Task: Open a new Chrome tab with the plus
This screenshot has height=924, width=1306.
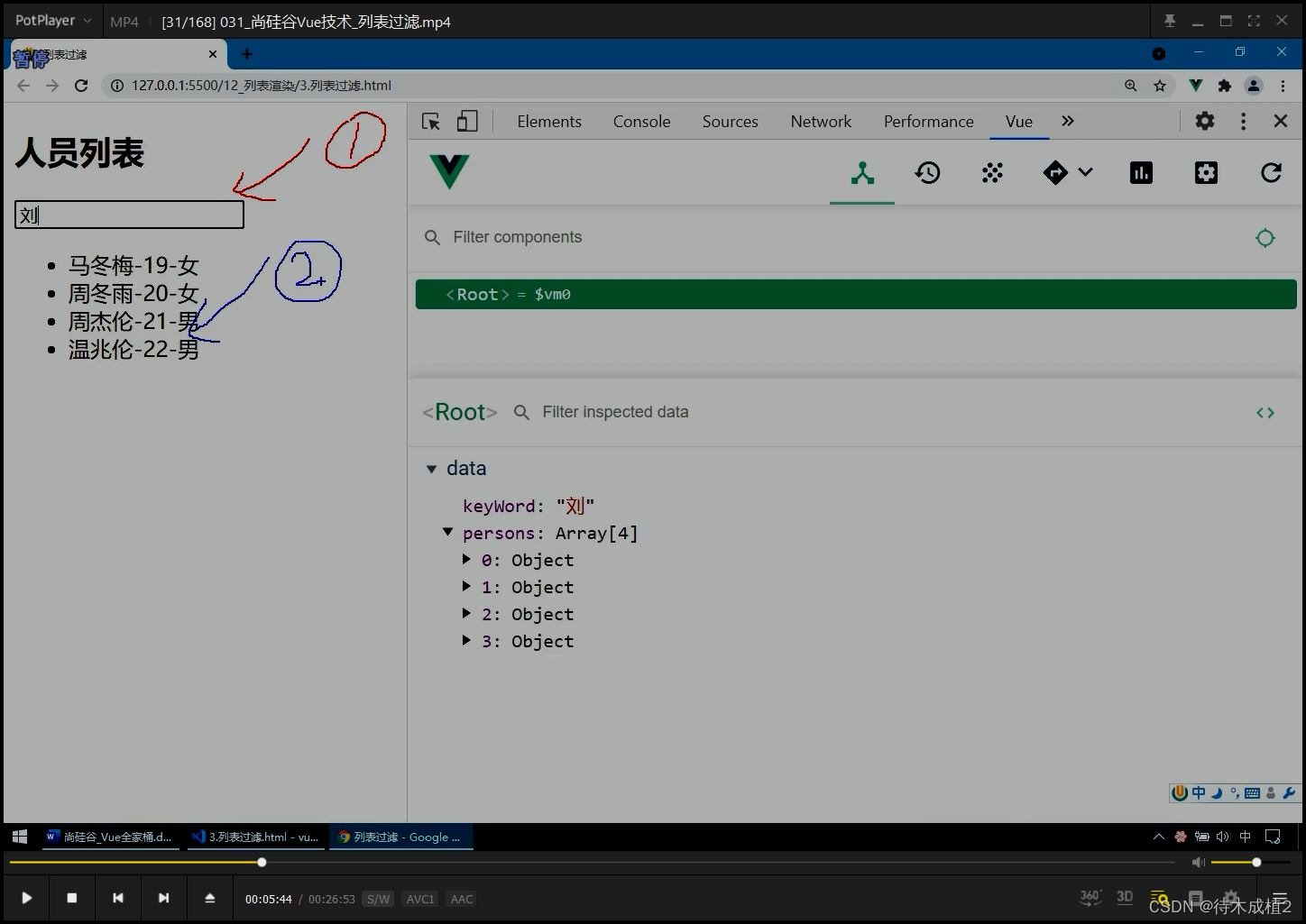Action: [246, 54]
